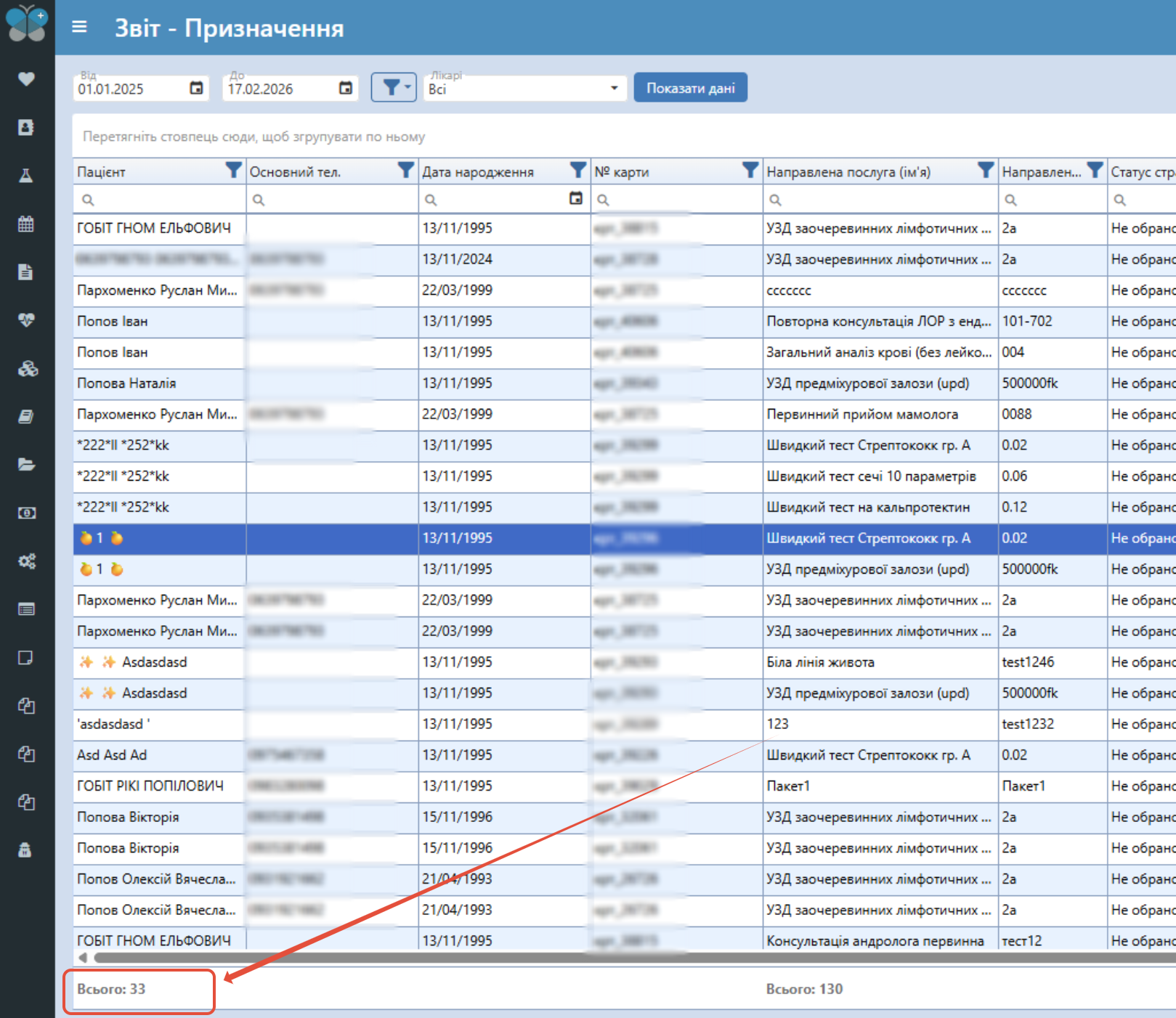Open the heartbeat pulse sidebar icon
The image size is (1176, 1018).
(26, 320)
